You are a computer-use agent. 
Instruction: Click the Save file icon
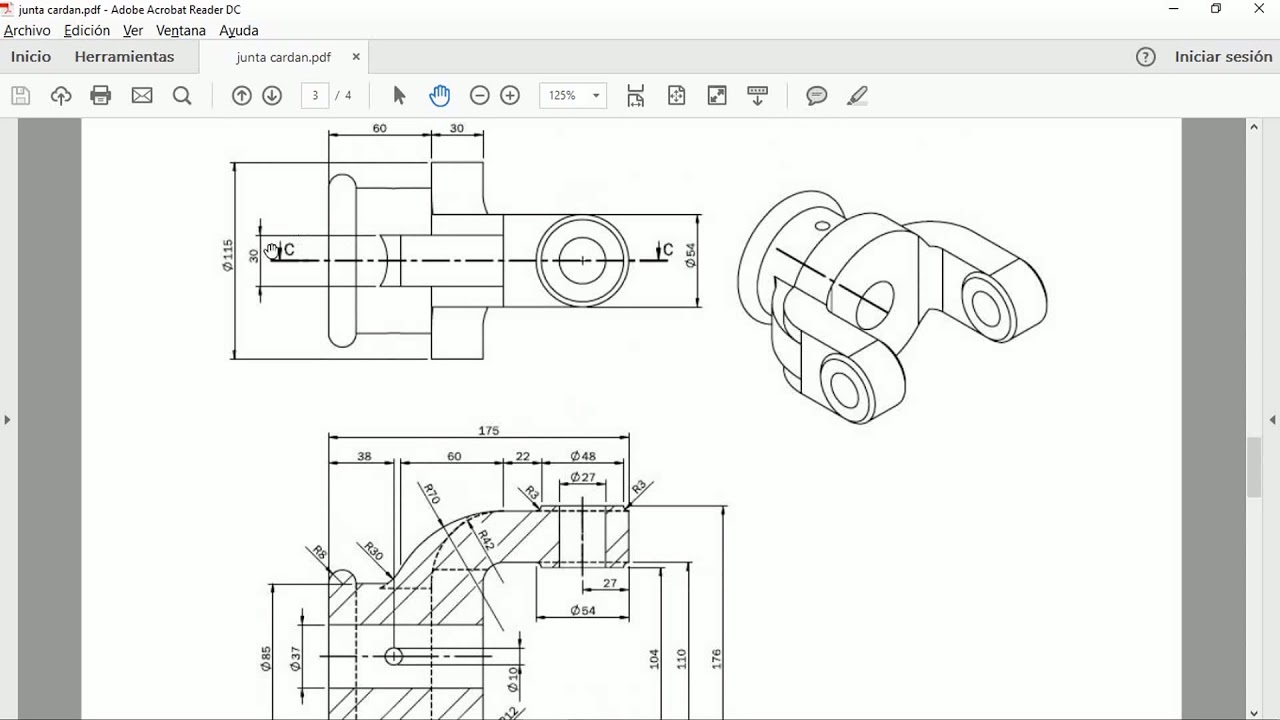coord(21,96)
